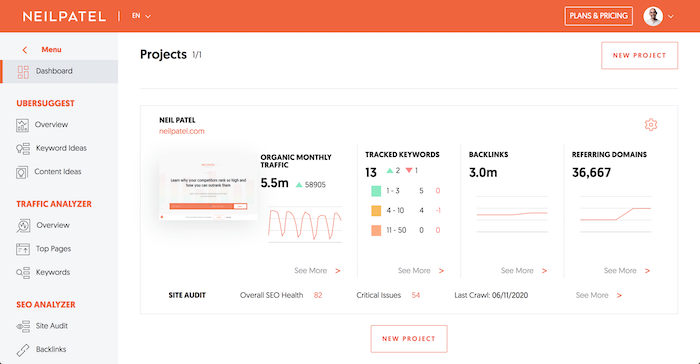Select Keyword Ideas lightbulb icon

pos(23,148)
